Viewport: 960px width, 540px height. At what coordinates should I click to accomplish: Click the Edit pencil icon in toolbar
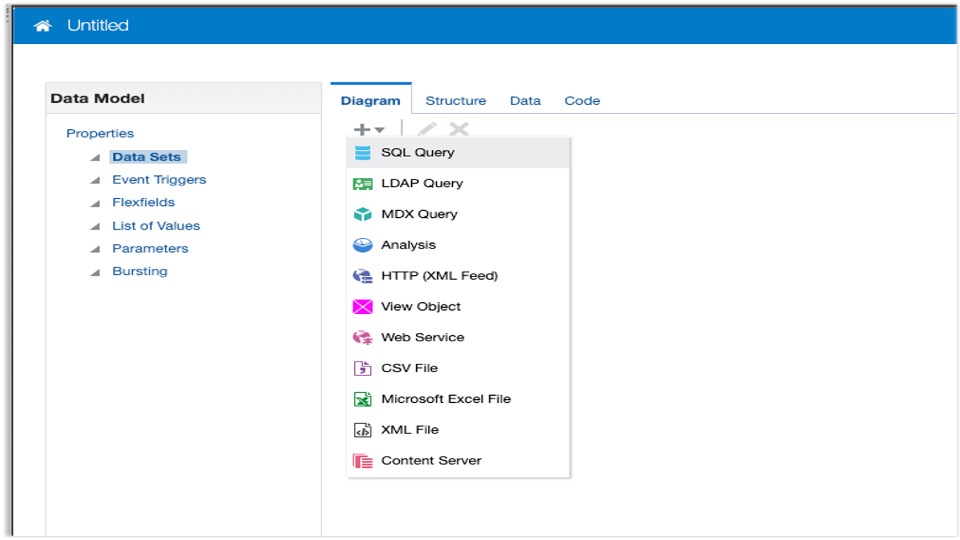(427, 129)
